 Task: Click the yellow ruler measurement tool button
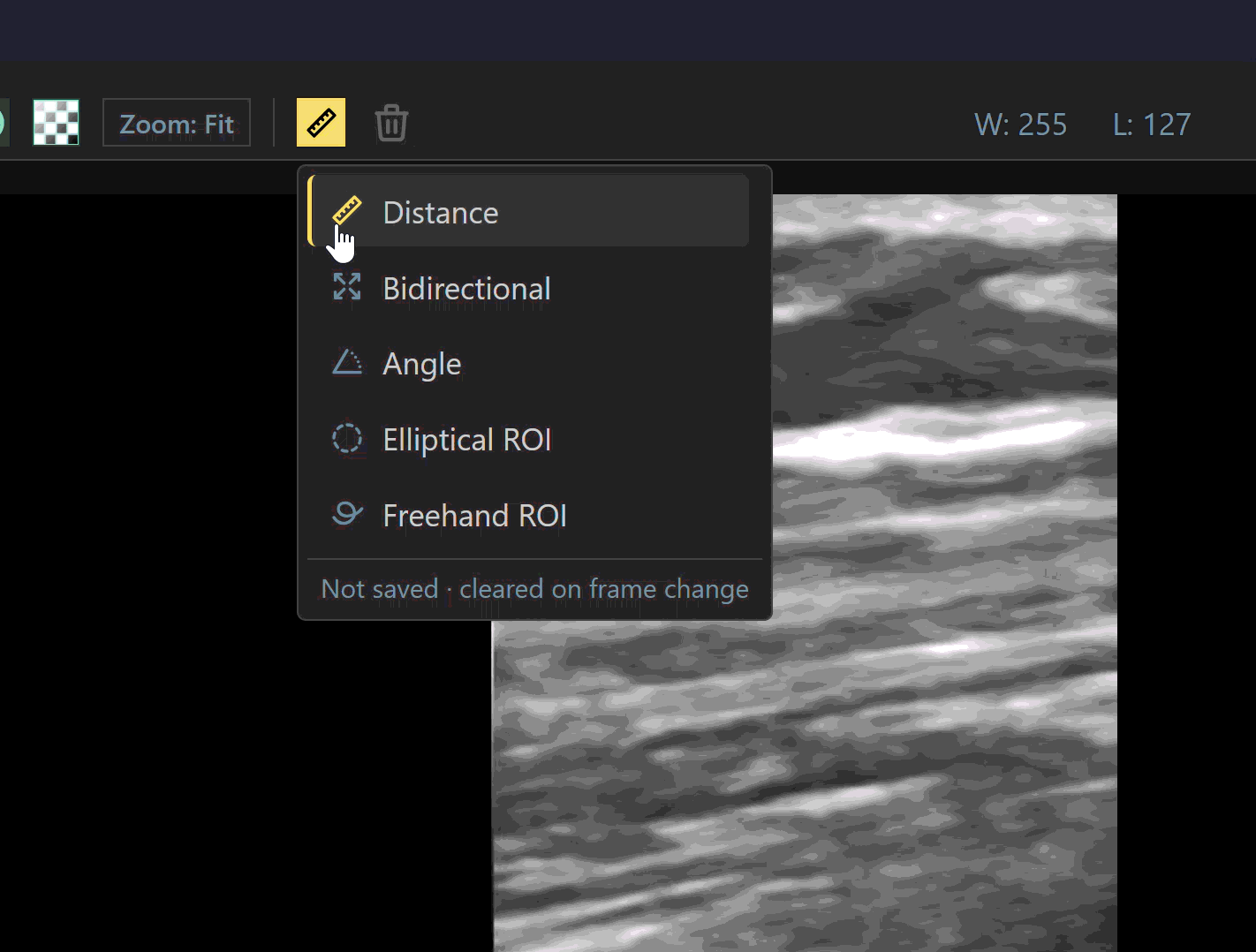click(x=321, y=122)
